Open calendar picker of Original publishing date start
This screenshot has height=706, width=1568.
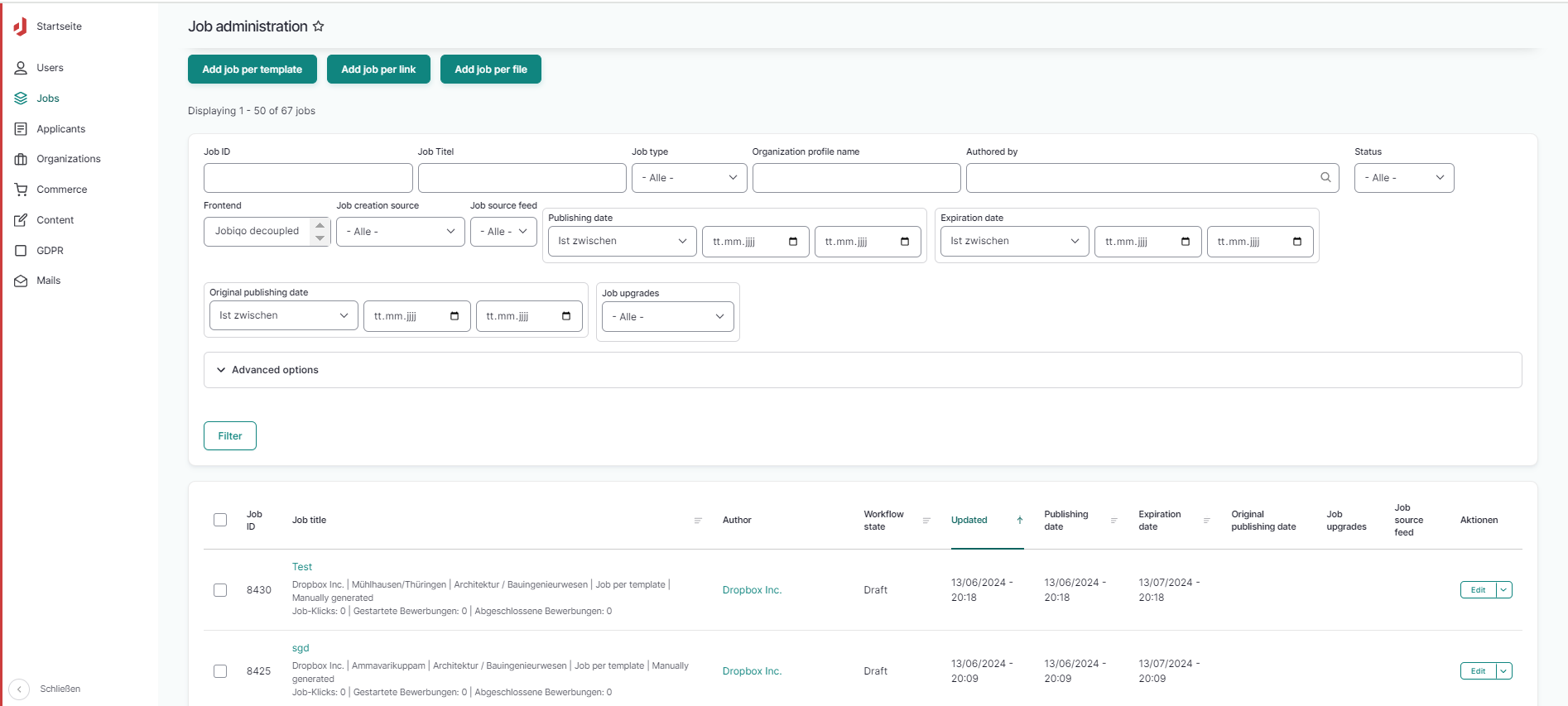(455, 316)
